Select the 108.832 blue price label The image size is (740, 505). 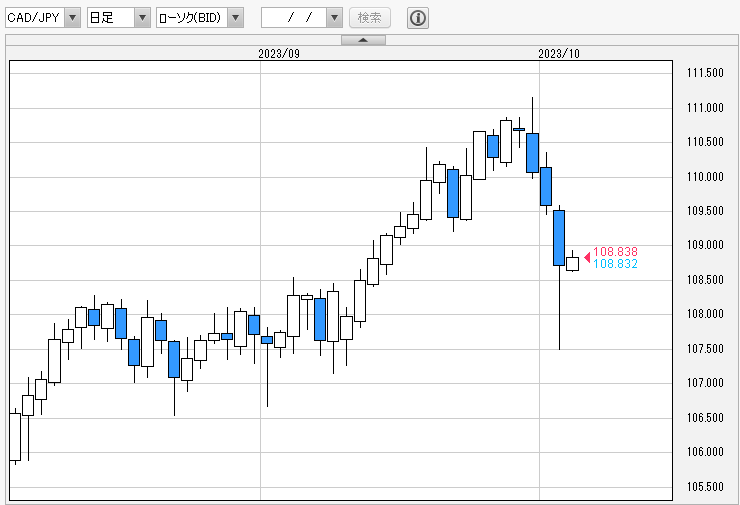click(x=615, y=264)
